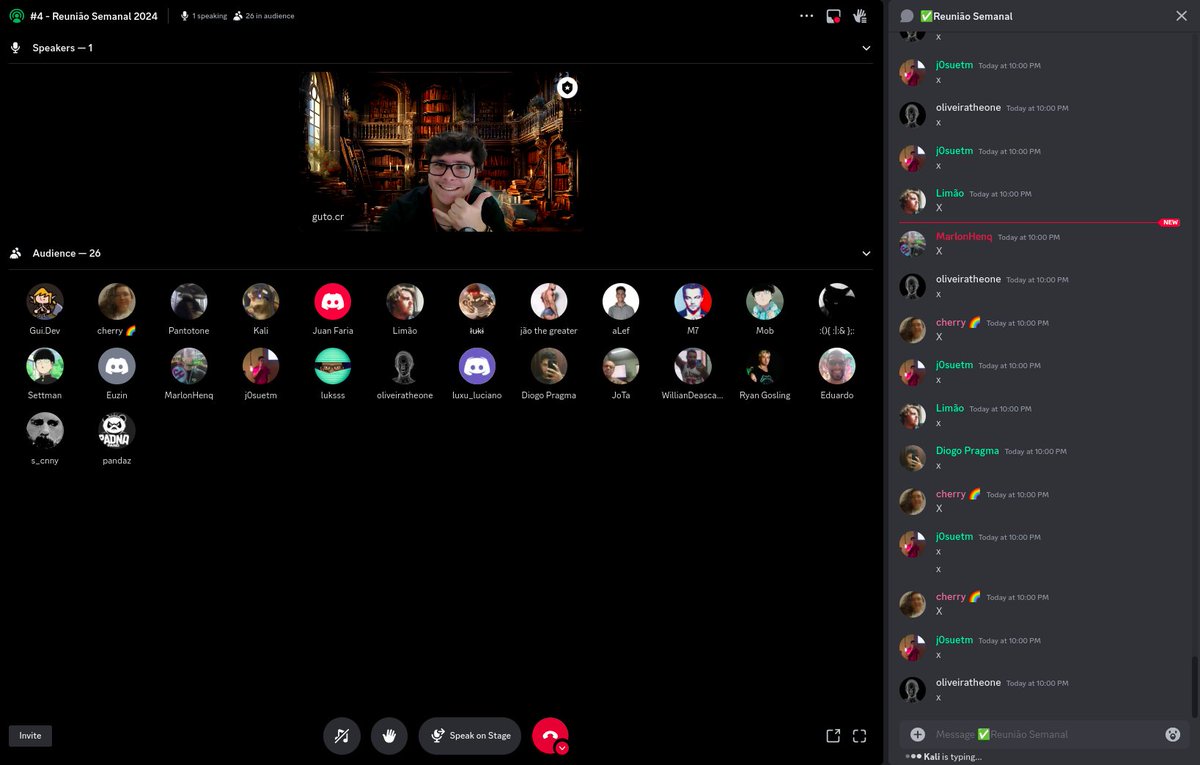
Task: Select JoTa avatar in audience
Action: click(x=621, y=367)
